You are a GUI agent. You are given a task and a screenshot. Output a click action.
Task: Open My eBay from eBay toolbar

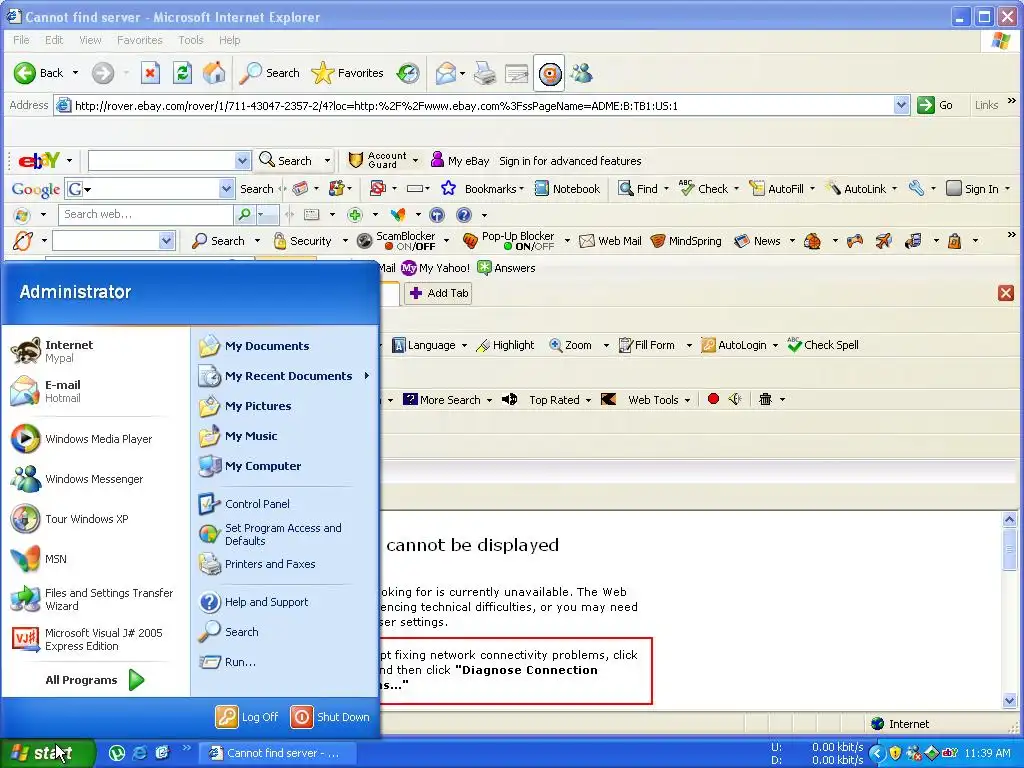tap(460, 161)
